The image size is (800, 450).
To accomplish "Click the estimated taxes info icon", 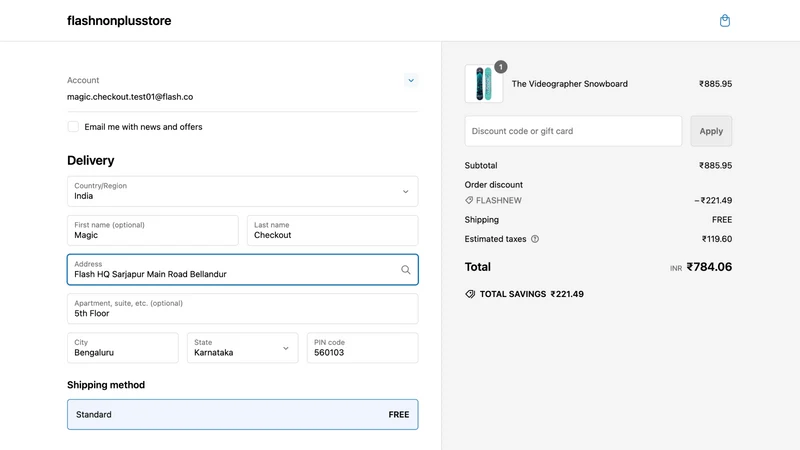I will tap(535, 239).
